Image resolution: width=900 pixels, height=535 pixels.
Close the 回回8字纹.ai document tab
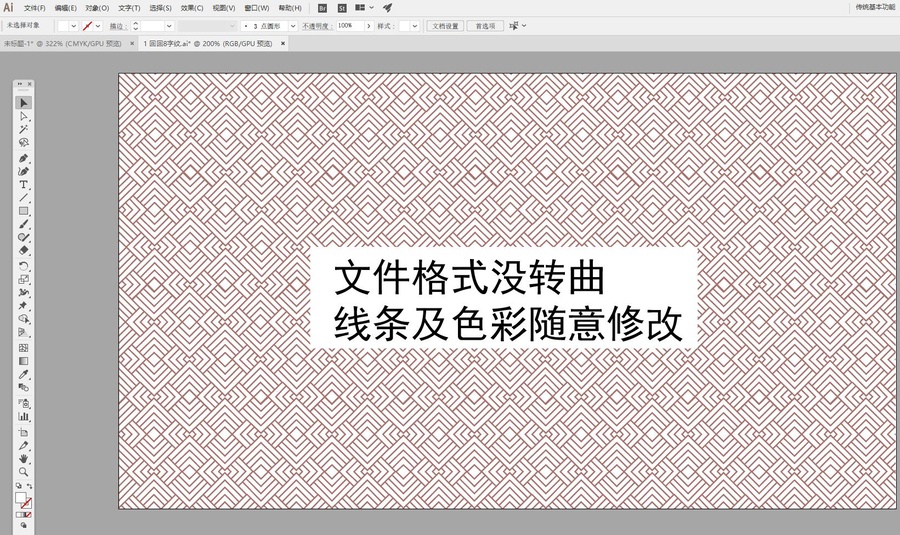(x=283, y=44)
